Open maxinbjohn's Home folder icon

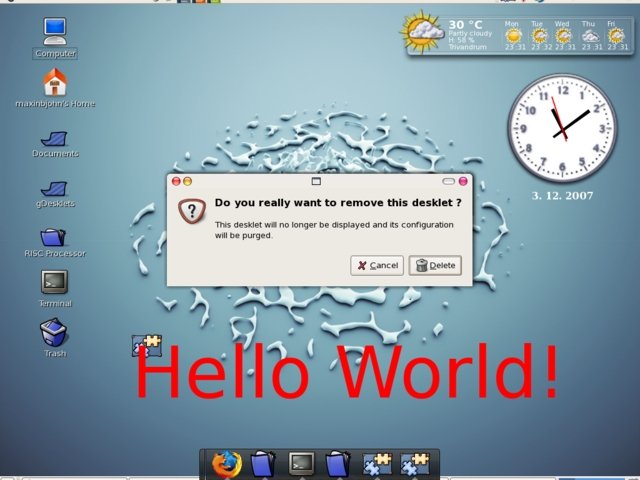(x=55, y=82)
